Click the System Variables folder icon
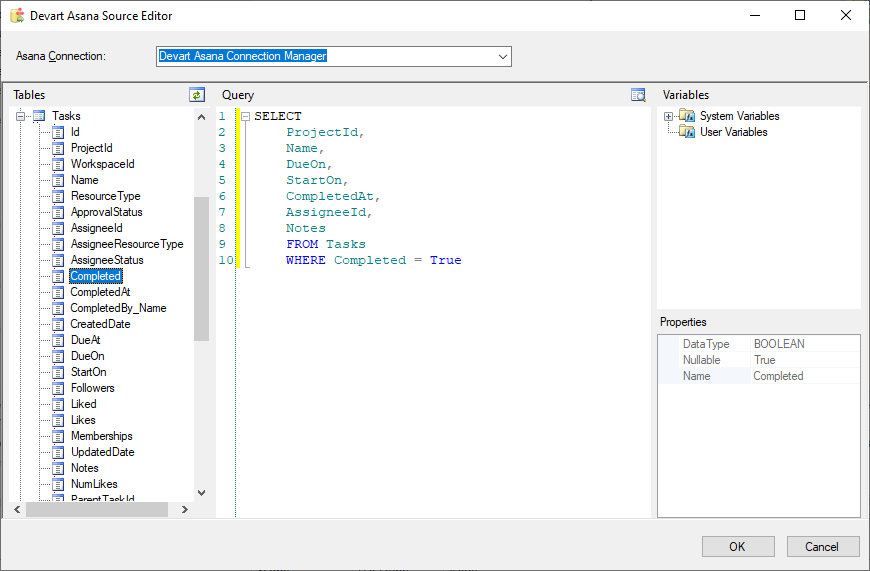 tap(686, 116)
